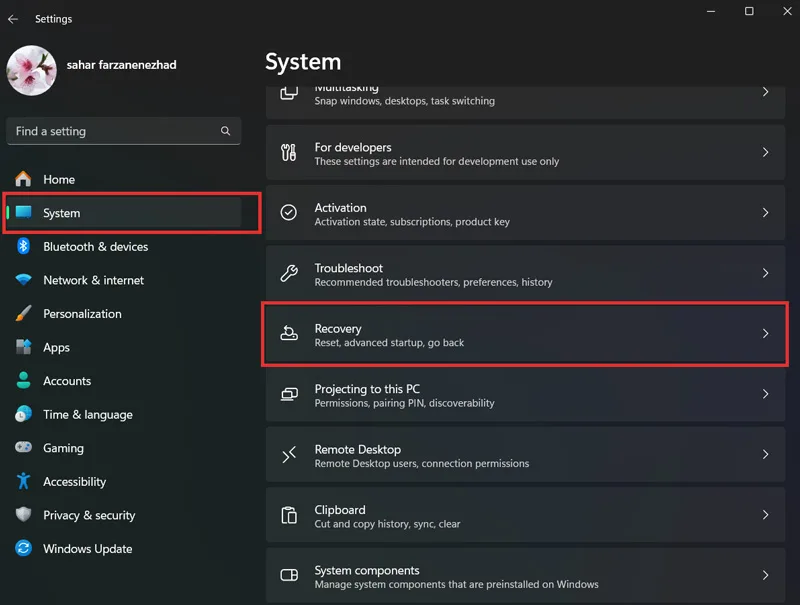Click 'Activation state, subscriptions, product key' text
This screenshot has width=800, height=605.
(x=412, y=222)
